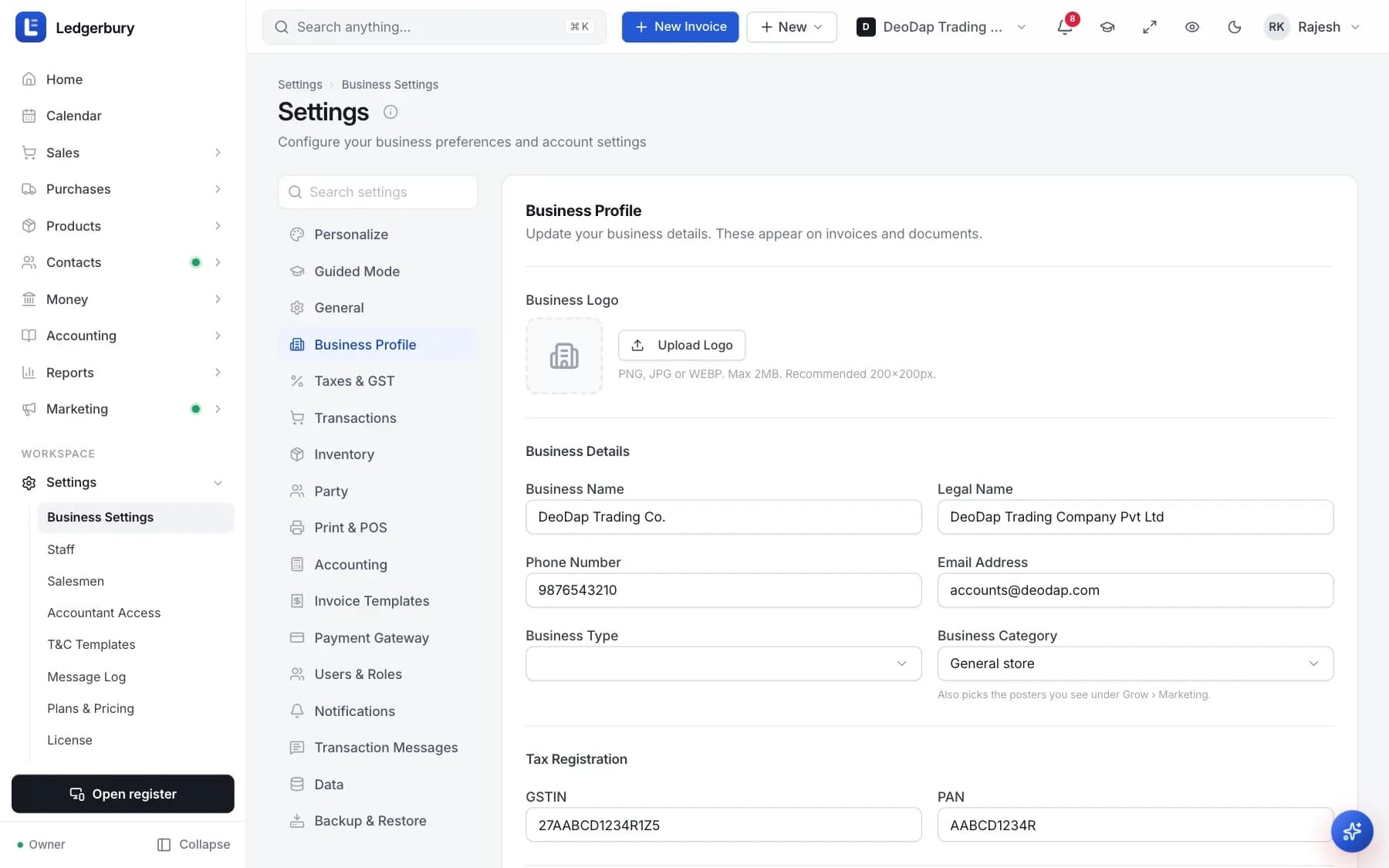Image resolution: width=1389 pixels, height=868 pixels.
Task: Open Notifications settings section
Action: (x=378, y=711)
